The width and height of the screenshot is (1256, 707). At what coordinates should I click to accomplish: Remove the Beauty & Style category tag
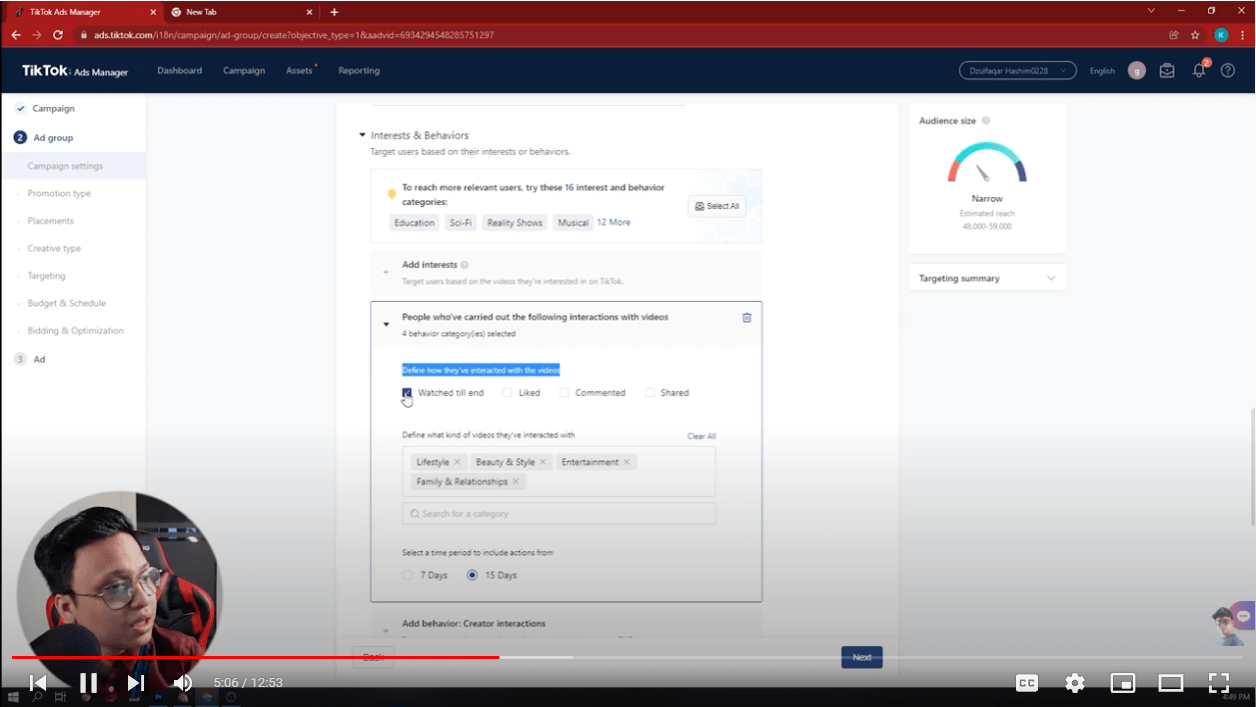click(543, 462)
